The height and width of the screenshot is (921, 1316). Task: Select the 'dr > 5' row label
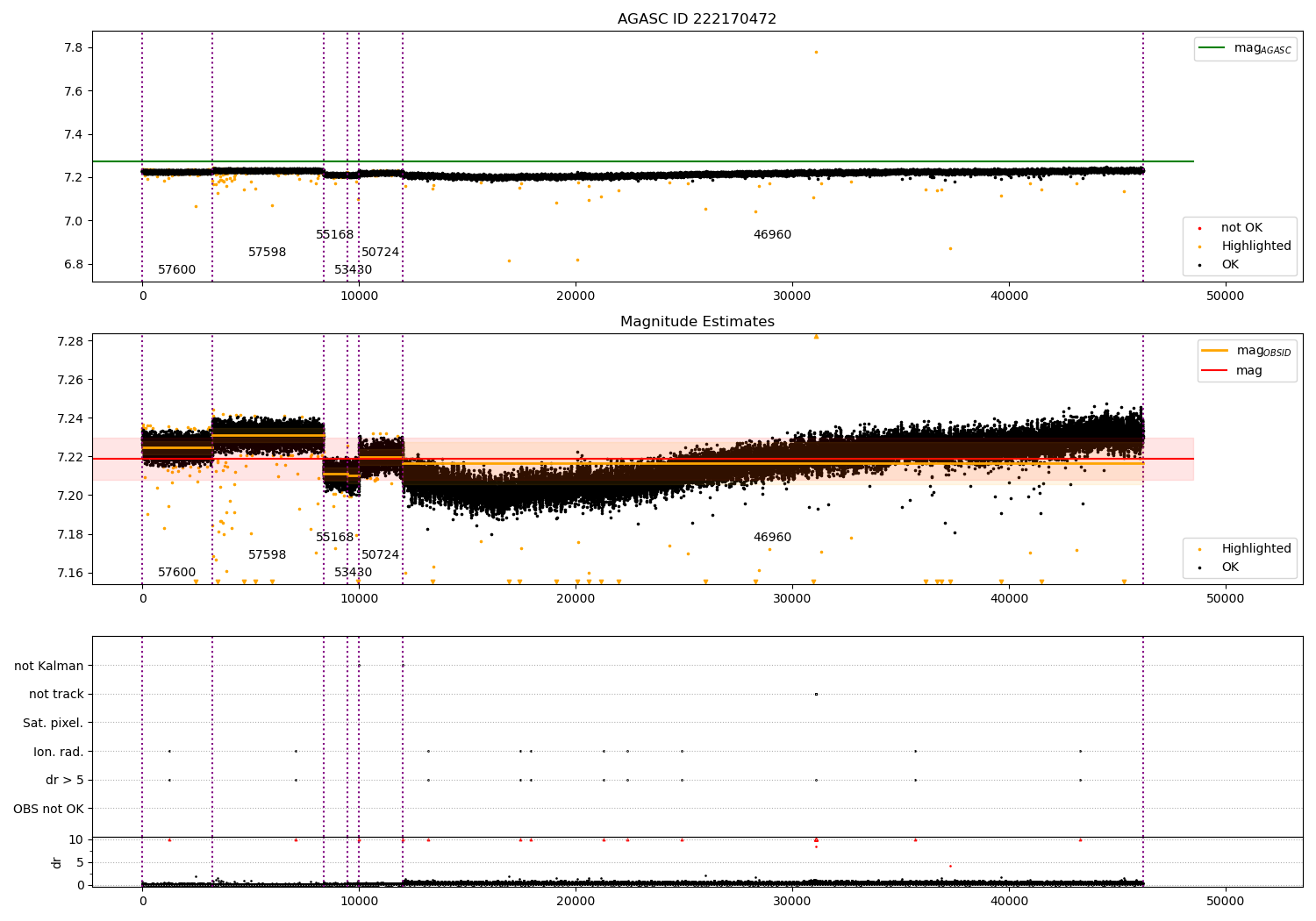pyautogui.click(x=65, y=781)
